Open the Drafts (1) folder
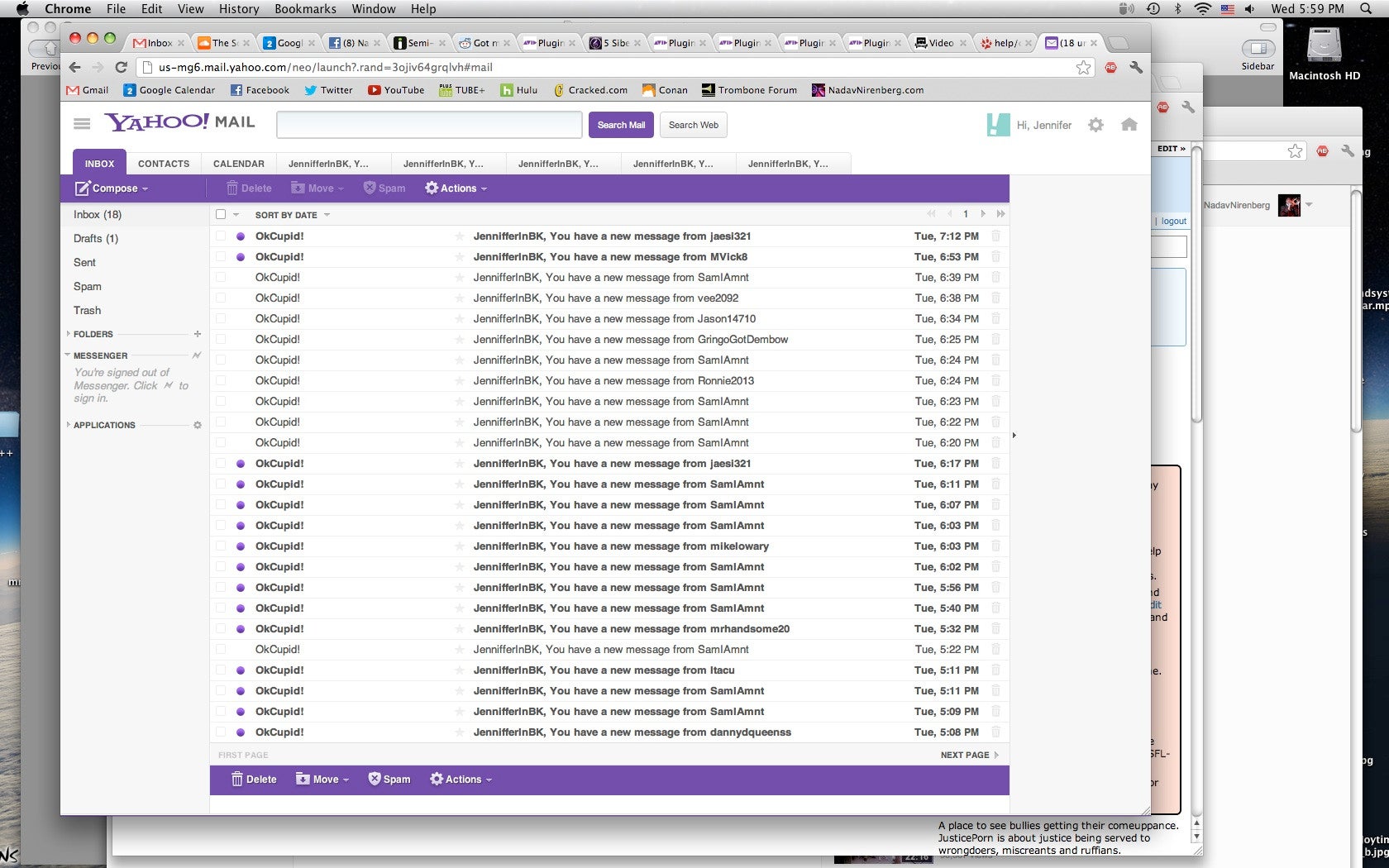Screen dimensions: 1389x868 [x=96, y=238]
